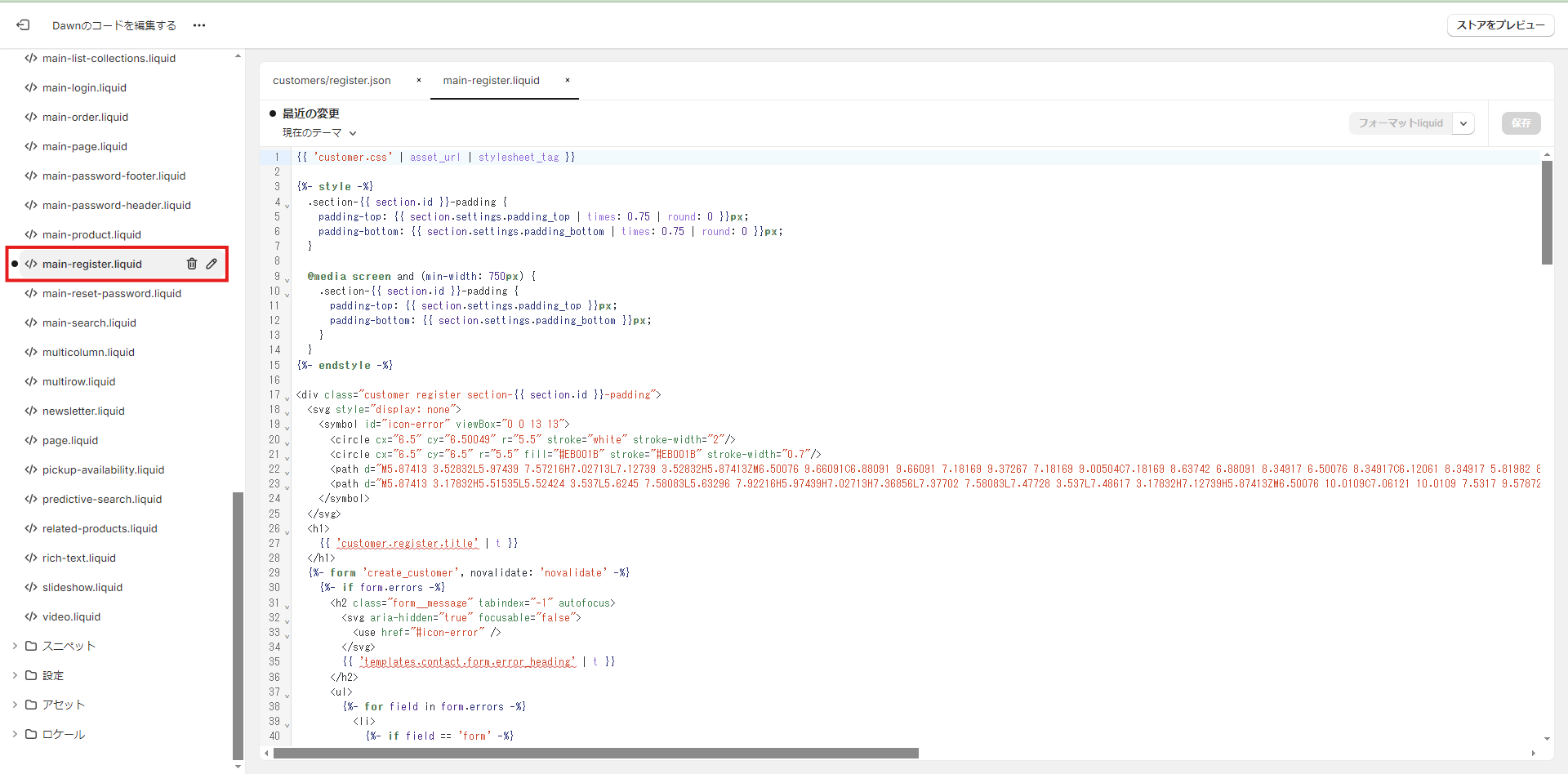
Task: Open main-reset-password.liquid file
Action: click(x=112, y=293)
